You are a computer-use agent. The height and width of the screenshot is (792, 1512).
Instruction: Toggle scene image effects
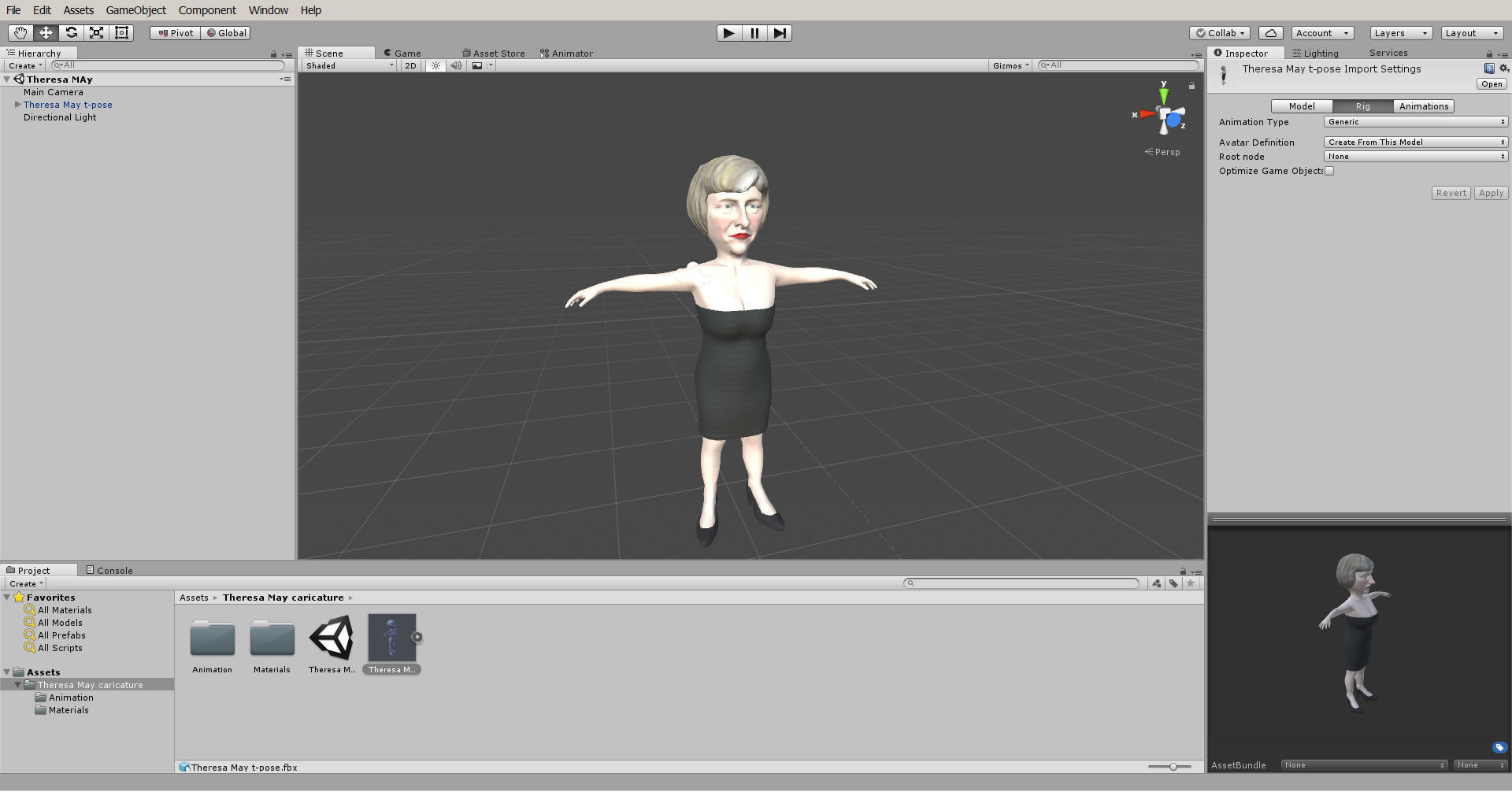pos(477,65)
